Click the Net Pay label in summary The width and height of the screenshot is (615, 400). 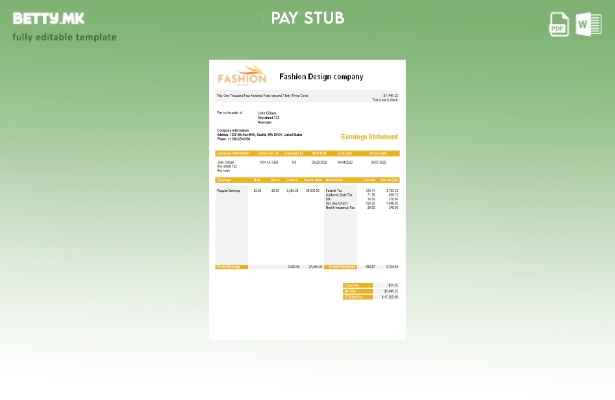click(356, 291)
